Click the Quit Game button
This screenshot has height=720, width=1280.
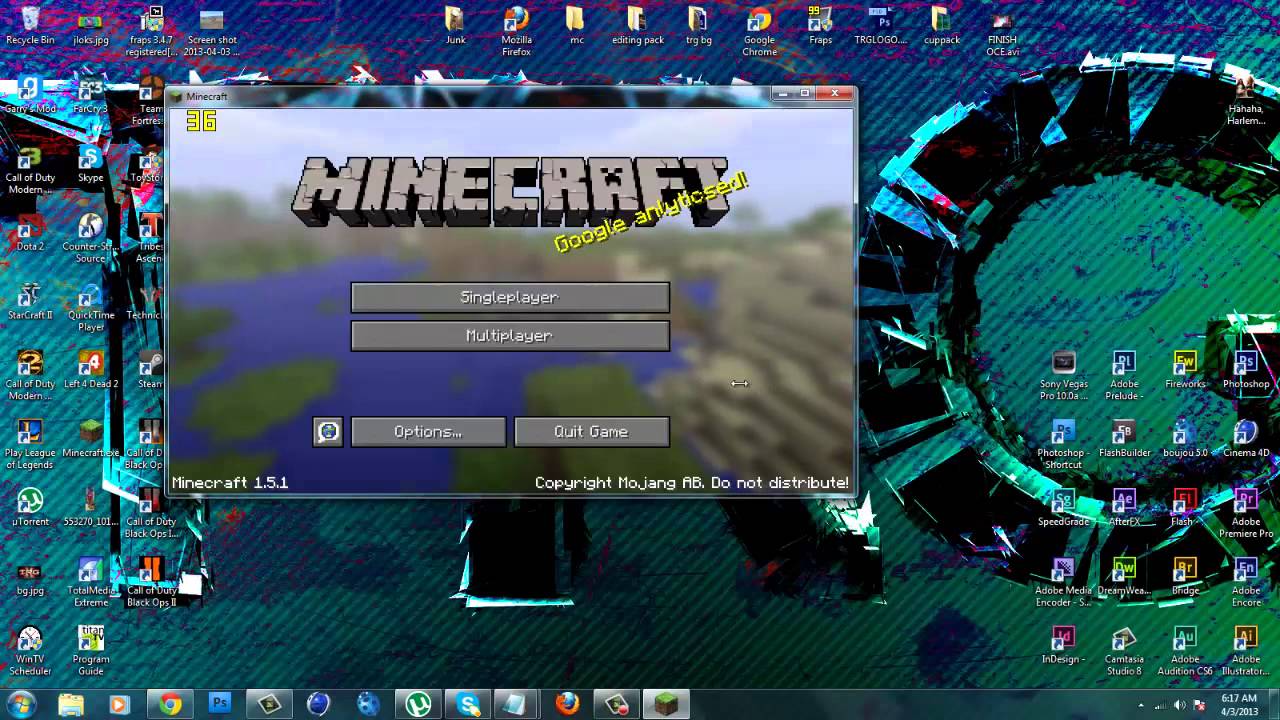[591, 432]
